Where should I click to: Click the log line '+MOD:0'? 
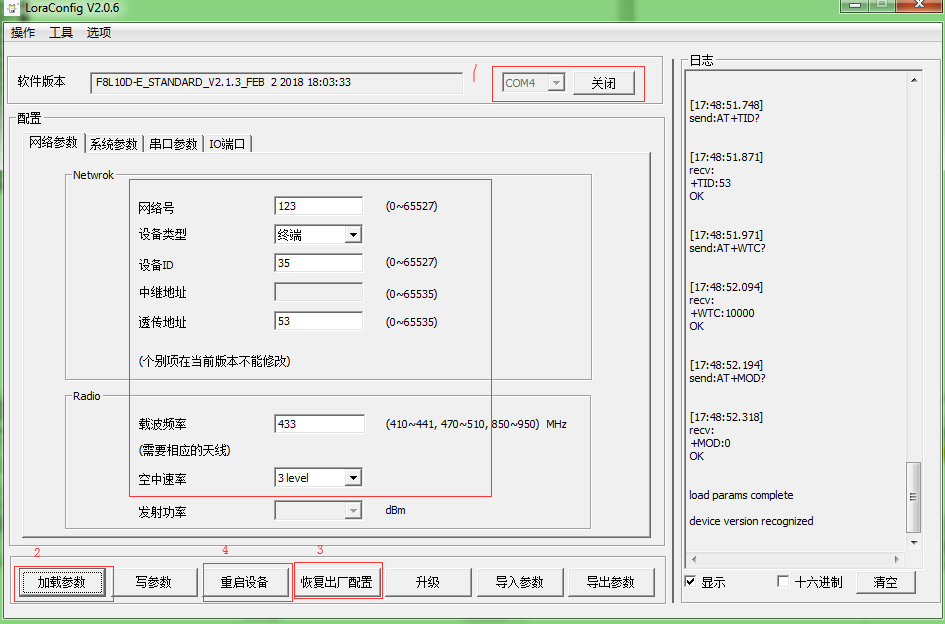(x=710, y=443)
